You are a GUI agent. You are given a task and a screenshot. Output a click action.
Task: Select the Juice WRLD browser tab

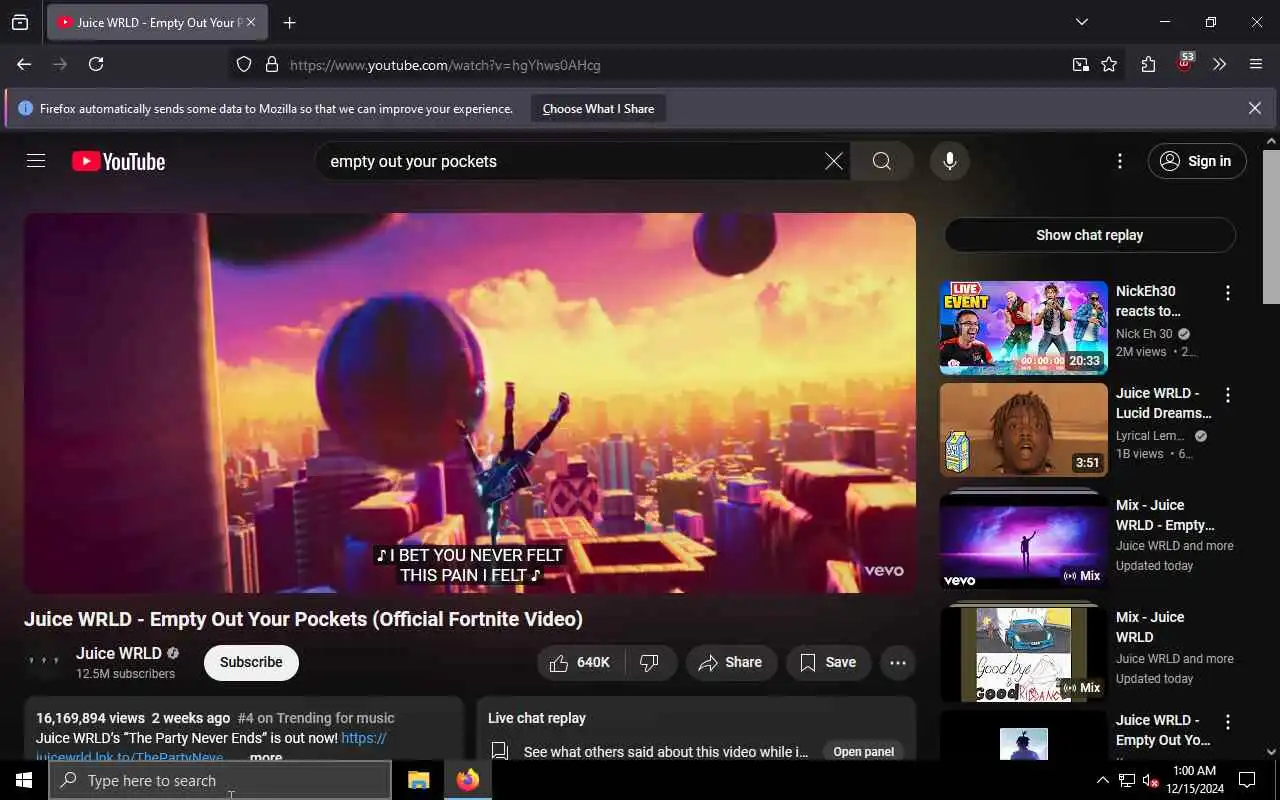pos(155,22)
